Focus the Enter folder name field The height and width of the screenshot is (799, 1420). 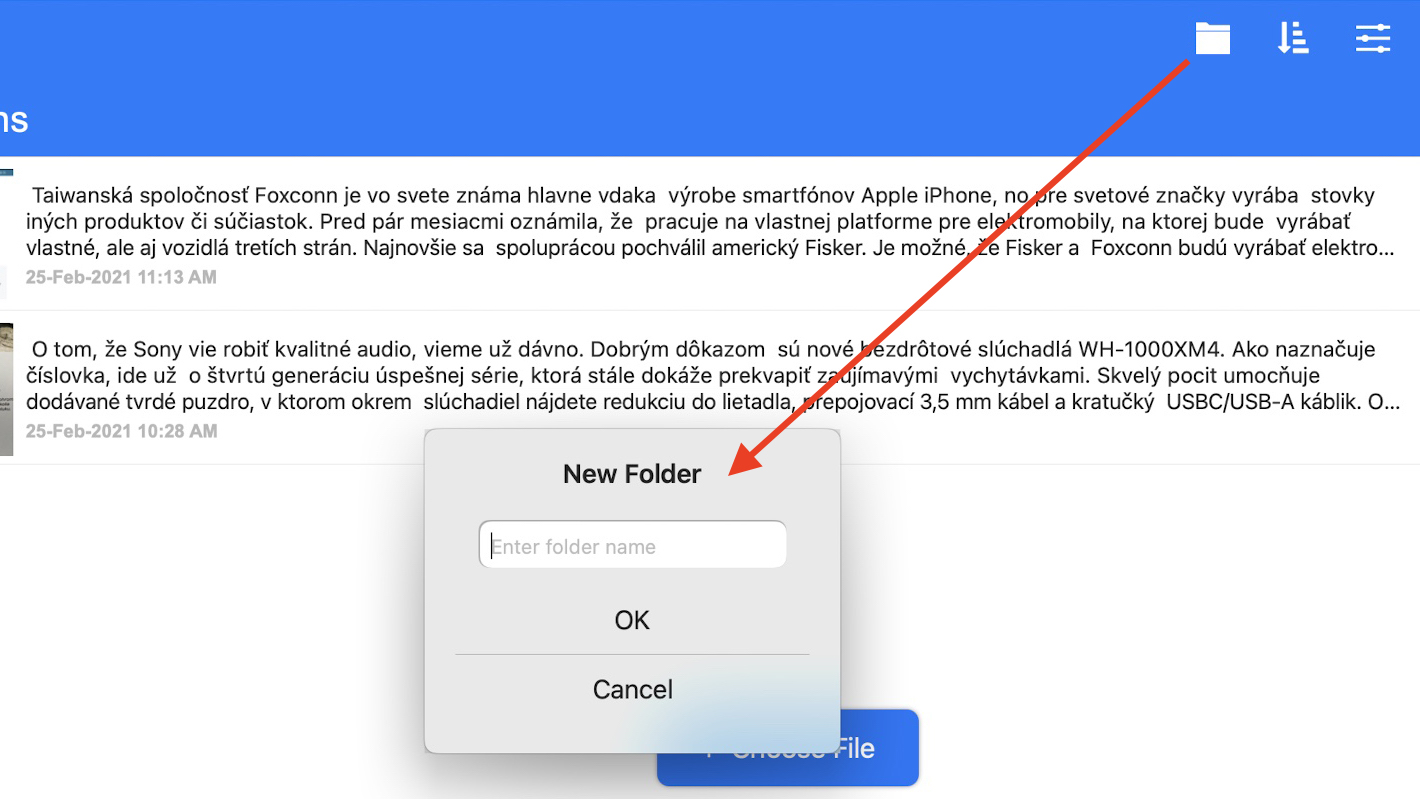(633, 545)
